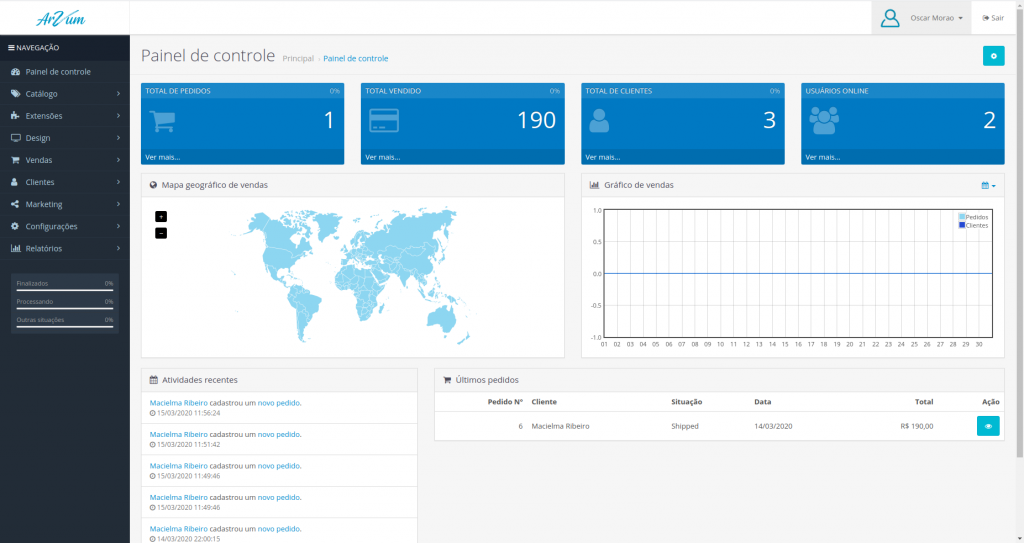This screenshot has width=1024, height=543.
Task: Click the Pedidos legend swatch in chart
Action: click(962, 217)
